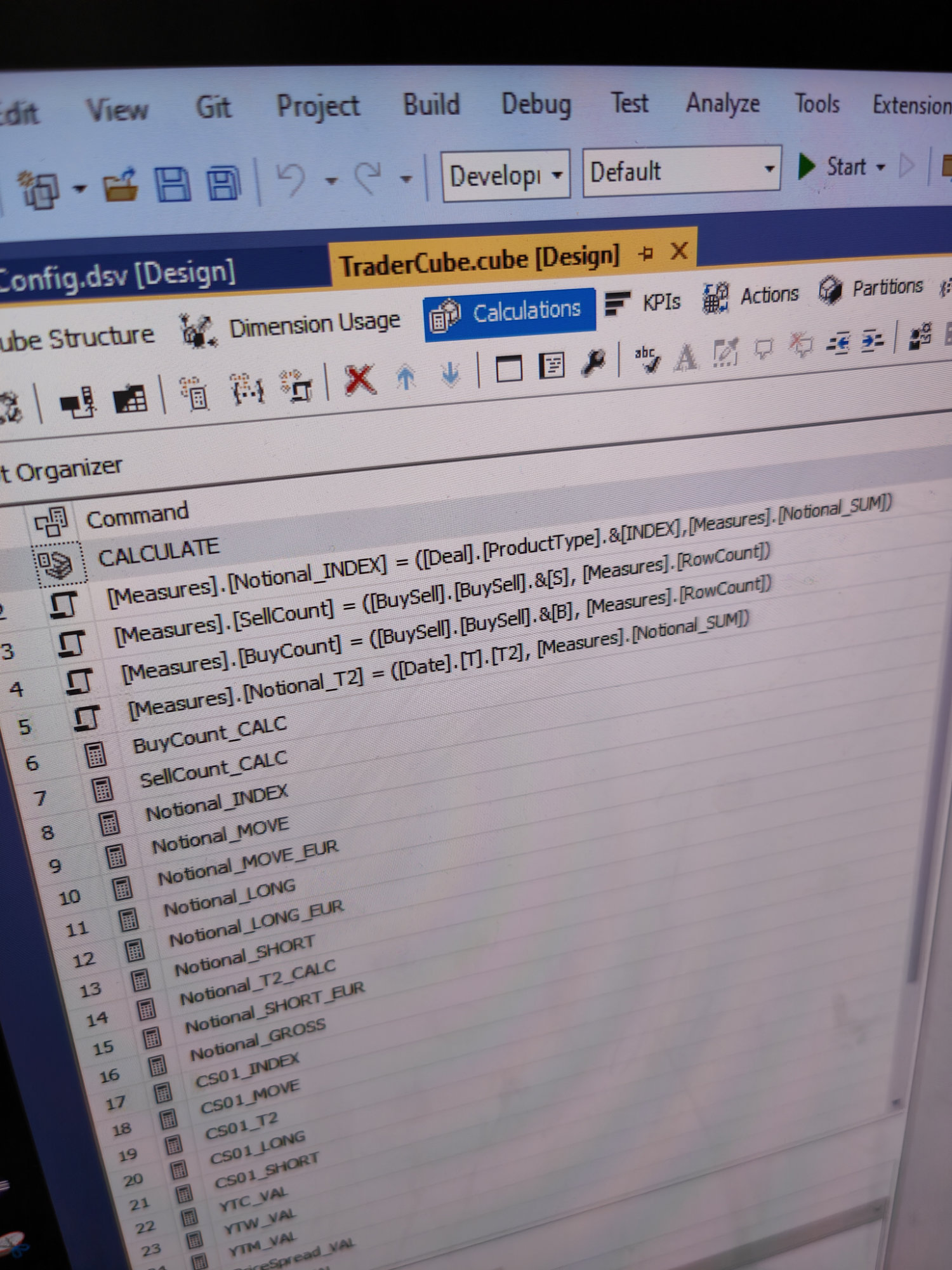Click the Command column header

[x=138, y=516]
